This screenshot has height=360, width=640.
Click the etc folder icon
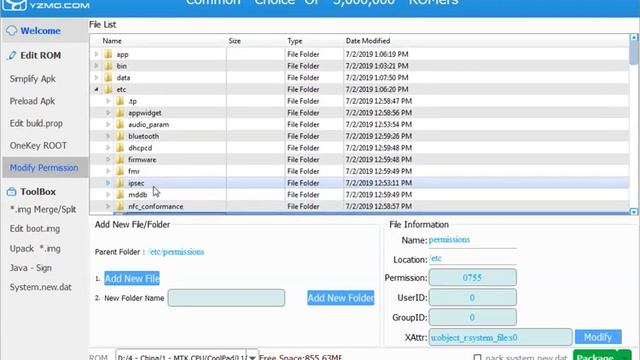click(x=108, y=89)
